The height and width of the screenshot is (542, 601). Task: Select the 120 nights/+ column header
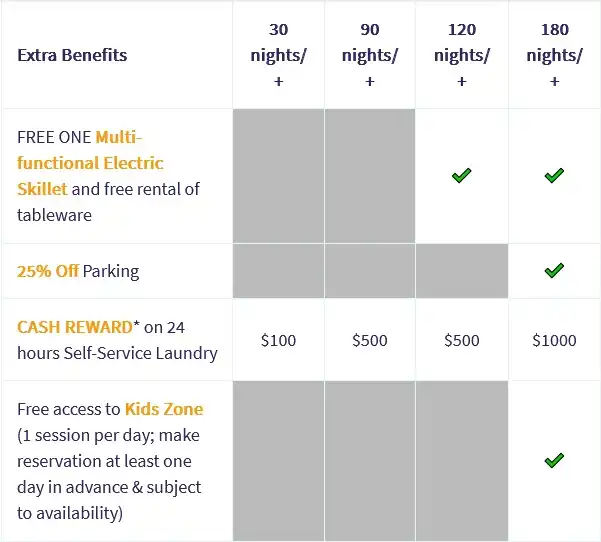461,55
